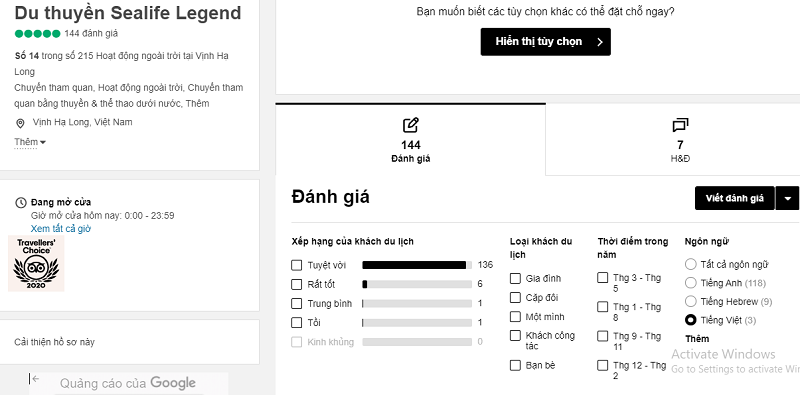The width and height of the screenshot is (800, 395).
Task: Open dropdown arrow beside Viết đánh giá
Action: pyautogui.click(x=787, y=198)
